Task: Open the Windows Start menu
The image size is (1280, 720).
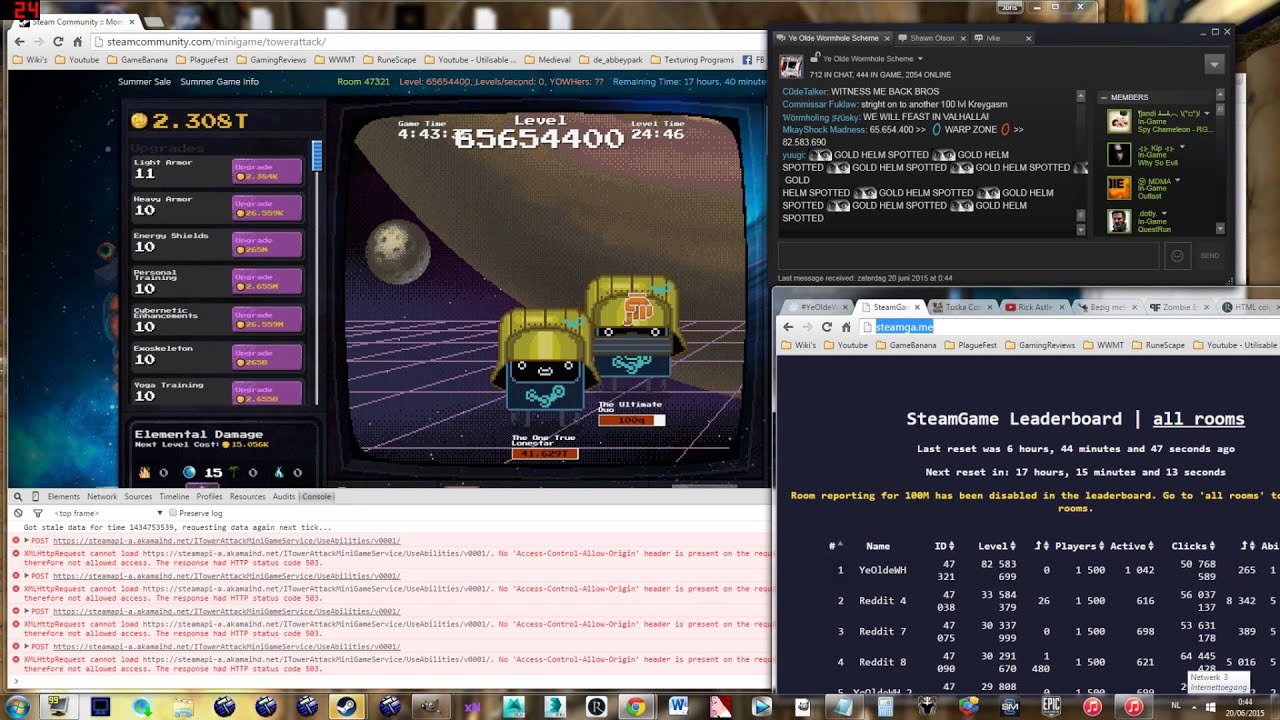Action: (x=17, y=706)
